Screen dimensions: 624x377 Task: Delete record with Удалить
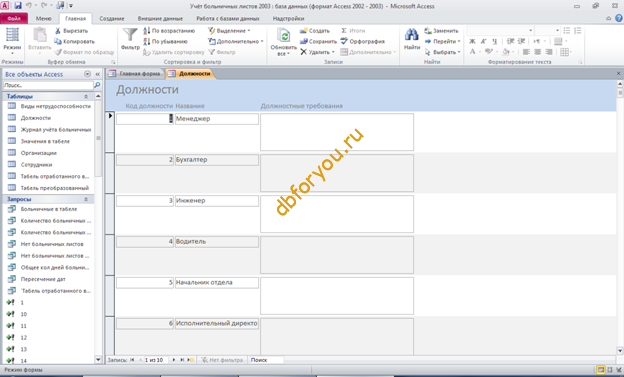click(317, 52)
